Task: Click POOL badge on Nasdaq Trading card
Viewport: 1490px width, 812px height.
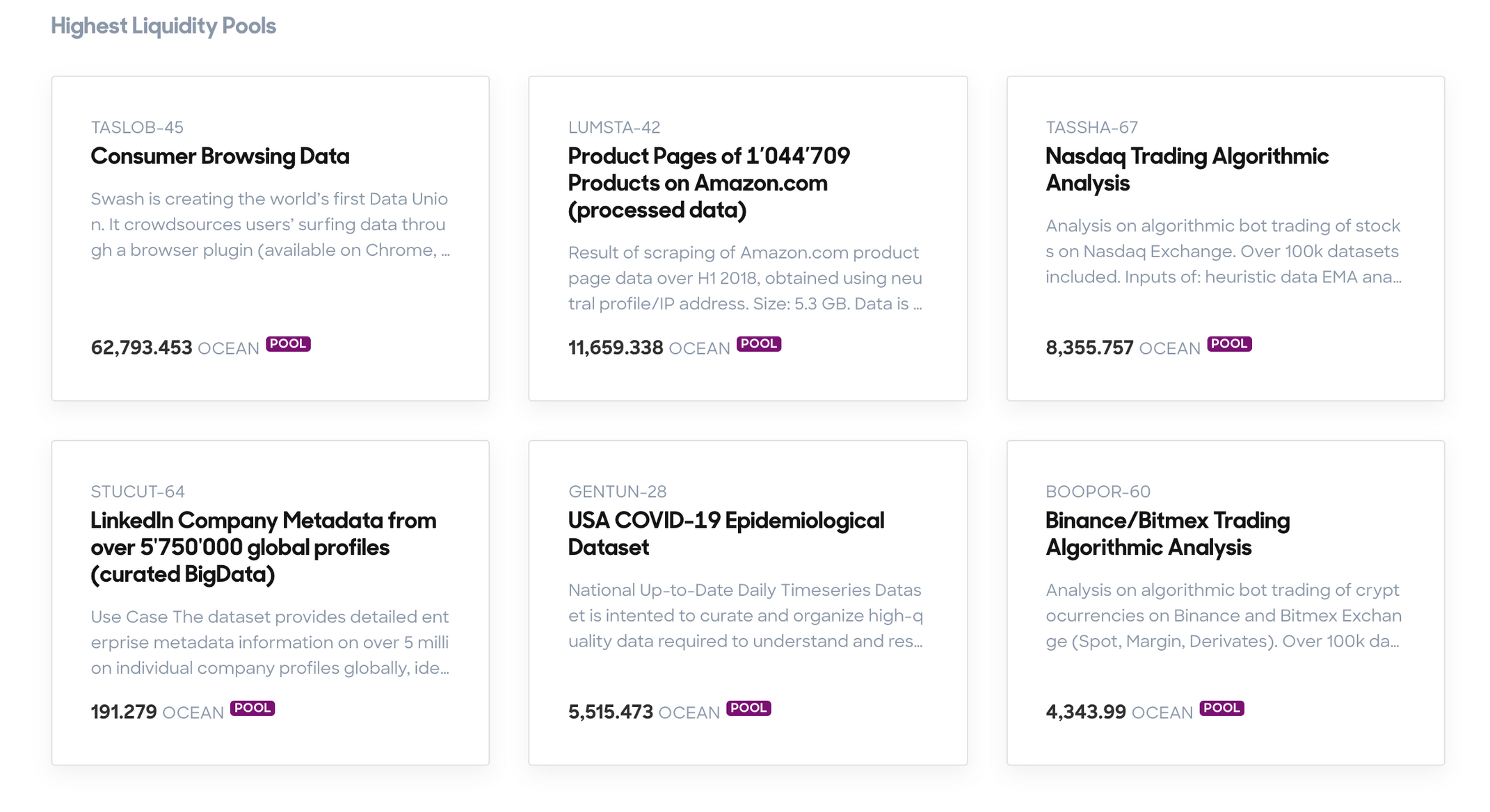Action: 1229,344
